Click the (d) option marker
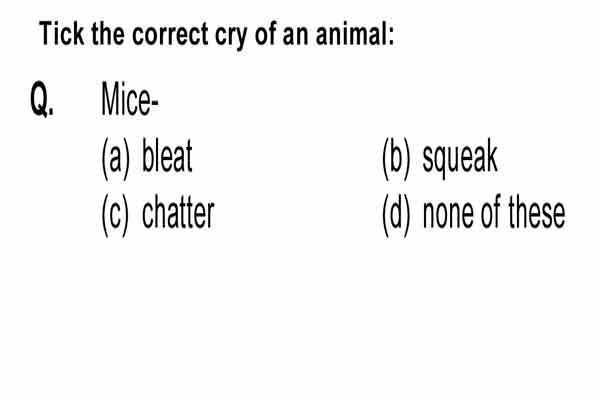Image resolution: width=600 pixels, height=400 pixels. pyautogui.click(x=396, y=215)
